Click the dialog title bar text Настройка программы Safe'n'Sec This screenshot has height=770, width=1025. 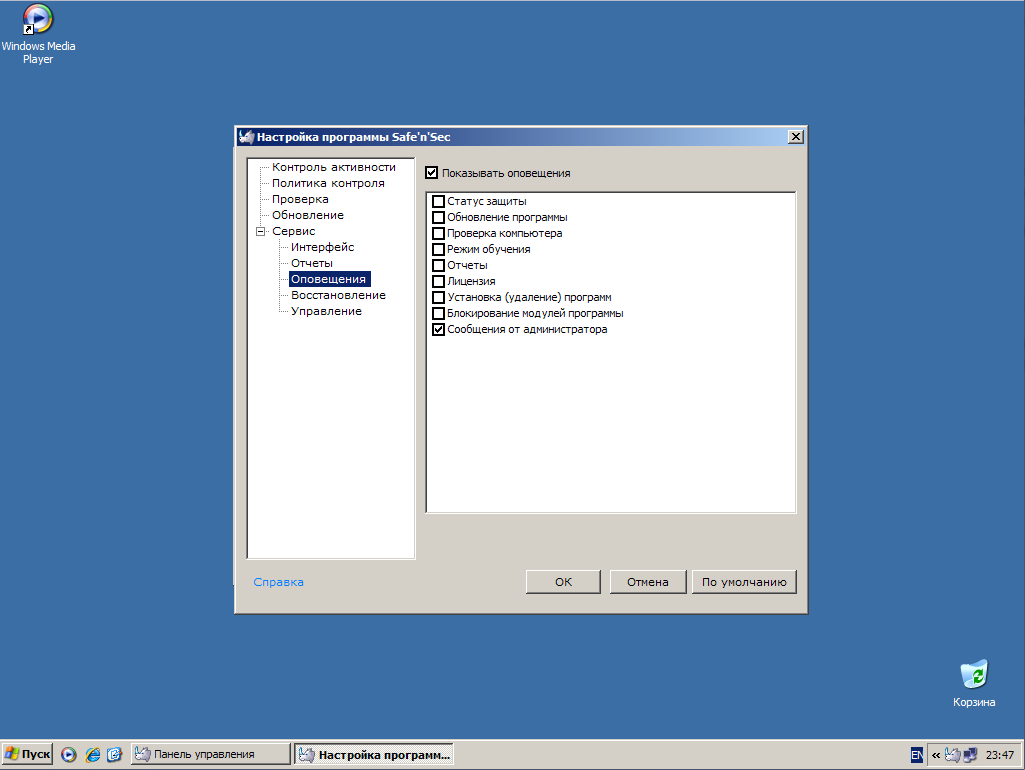click(354, 137)
